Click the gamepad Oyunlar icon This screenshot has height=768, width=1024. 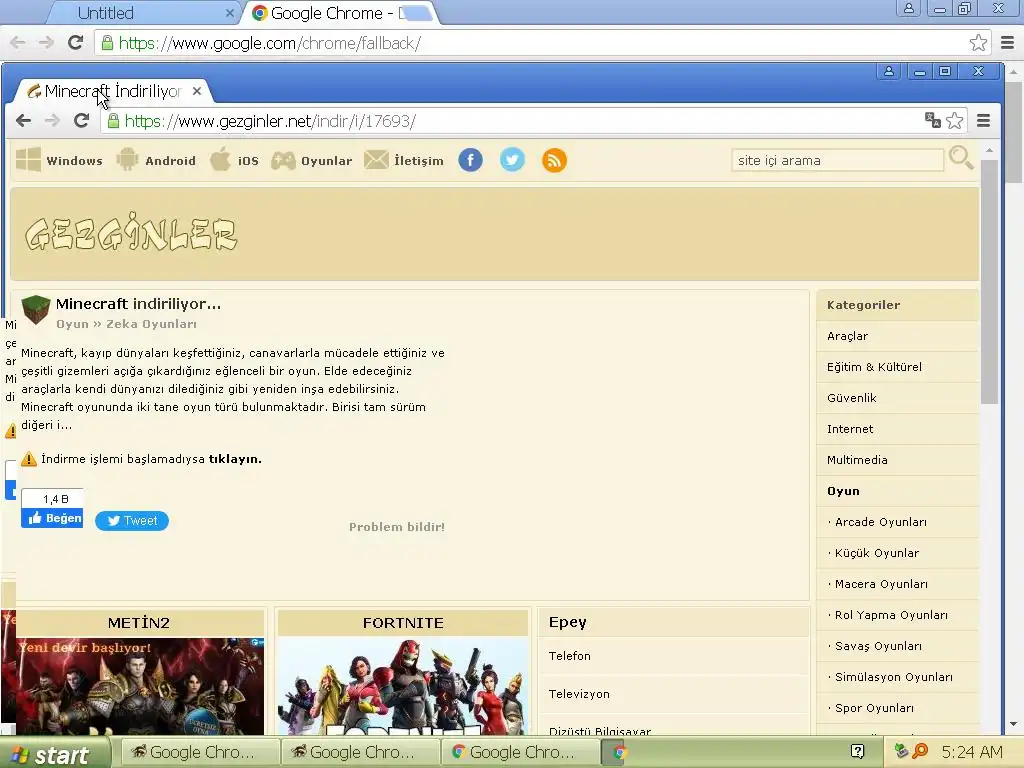click(283, 160)
